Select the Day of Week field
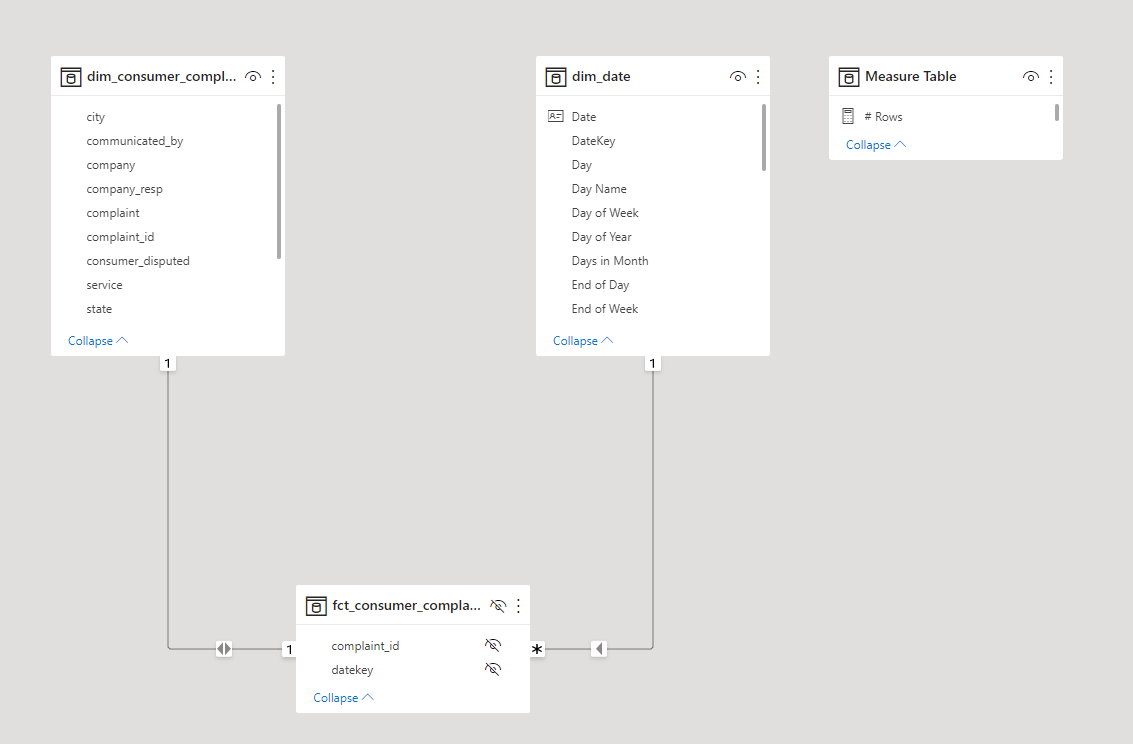The image size is (1133, 744). [605, 213]
